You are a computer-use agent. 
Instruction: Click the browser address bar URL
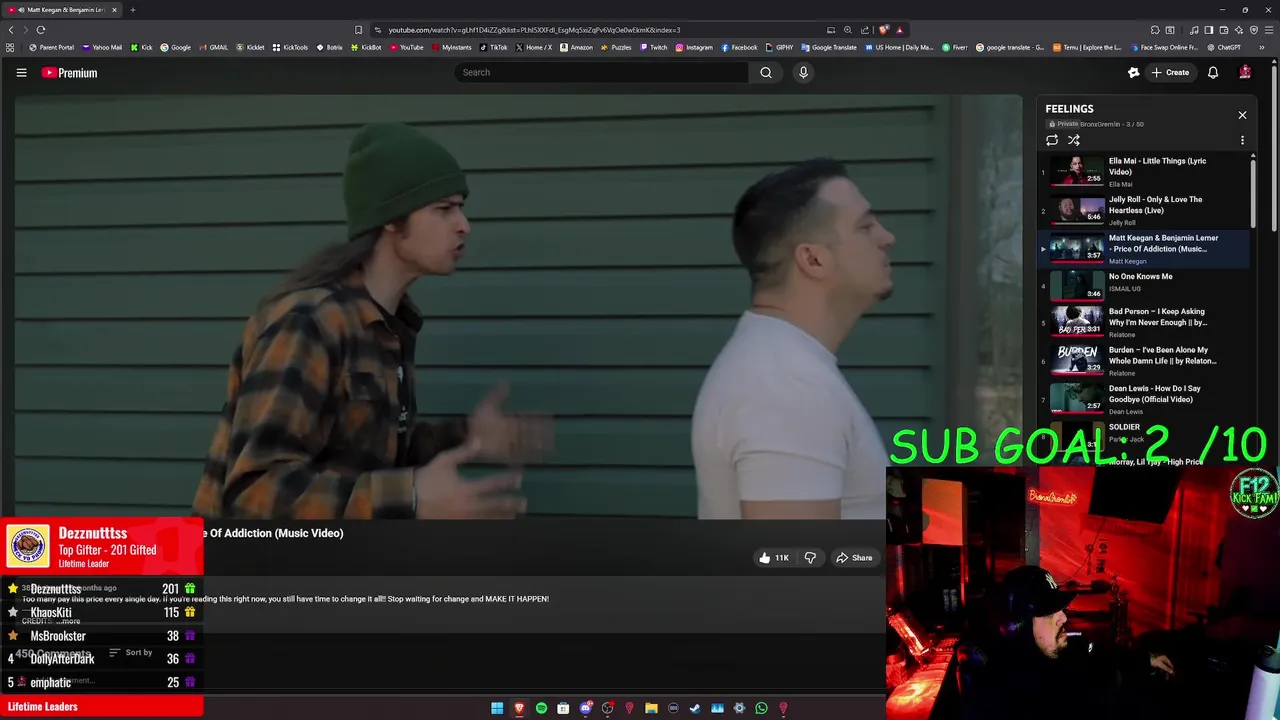click(534, 30)
